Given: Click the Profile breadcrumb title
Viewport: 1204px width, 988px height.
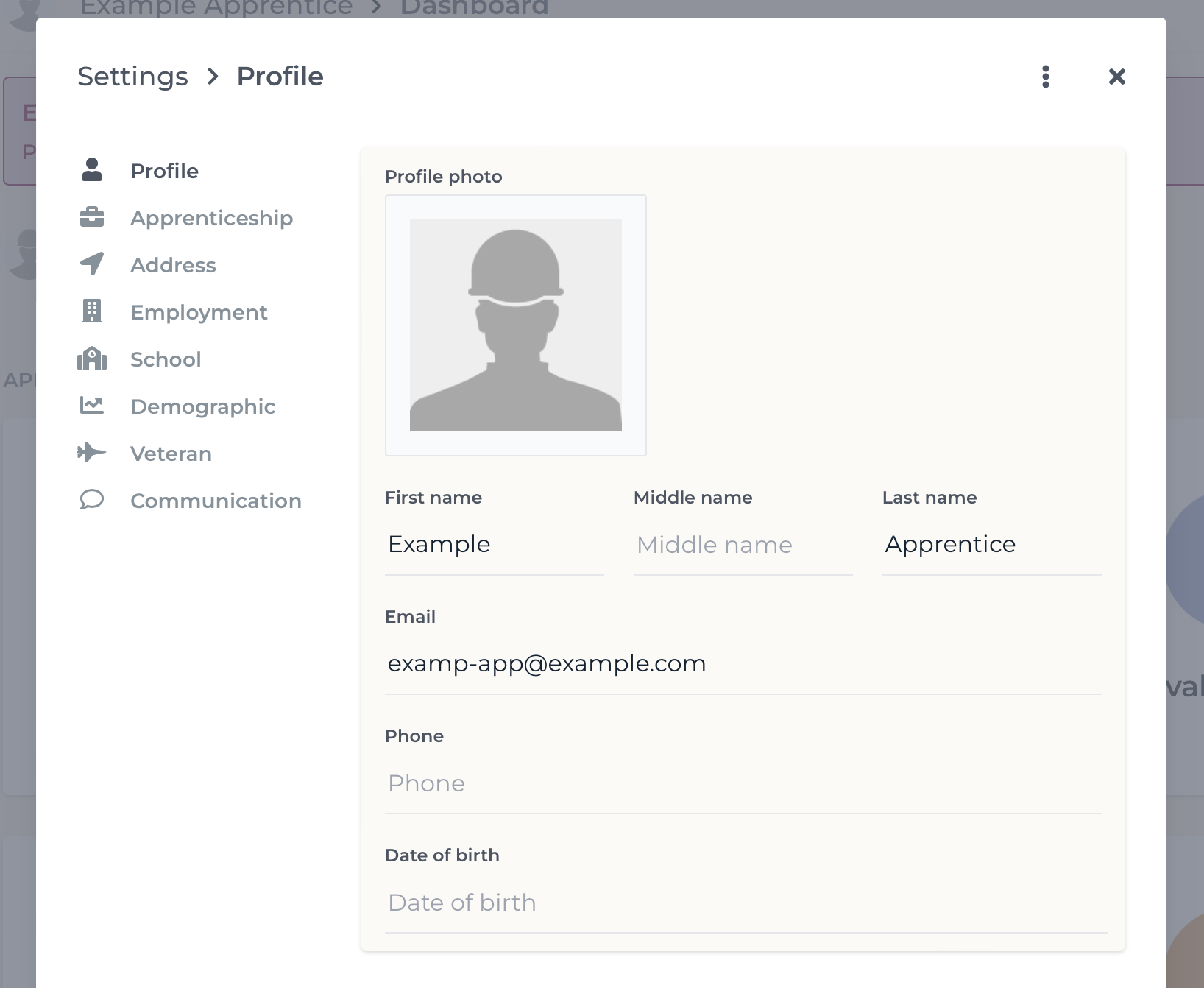Looking at the screenshot, I should coord(280,77).
